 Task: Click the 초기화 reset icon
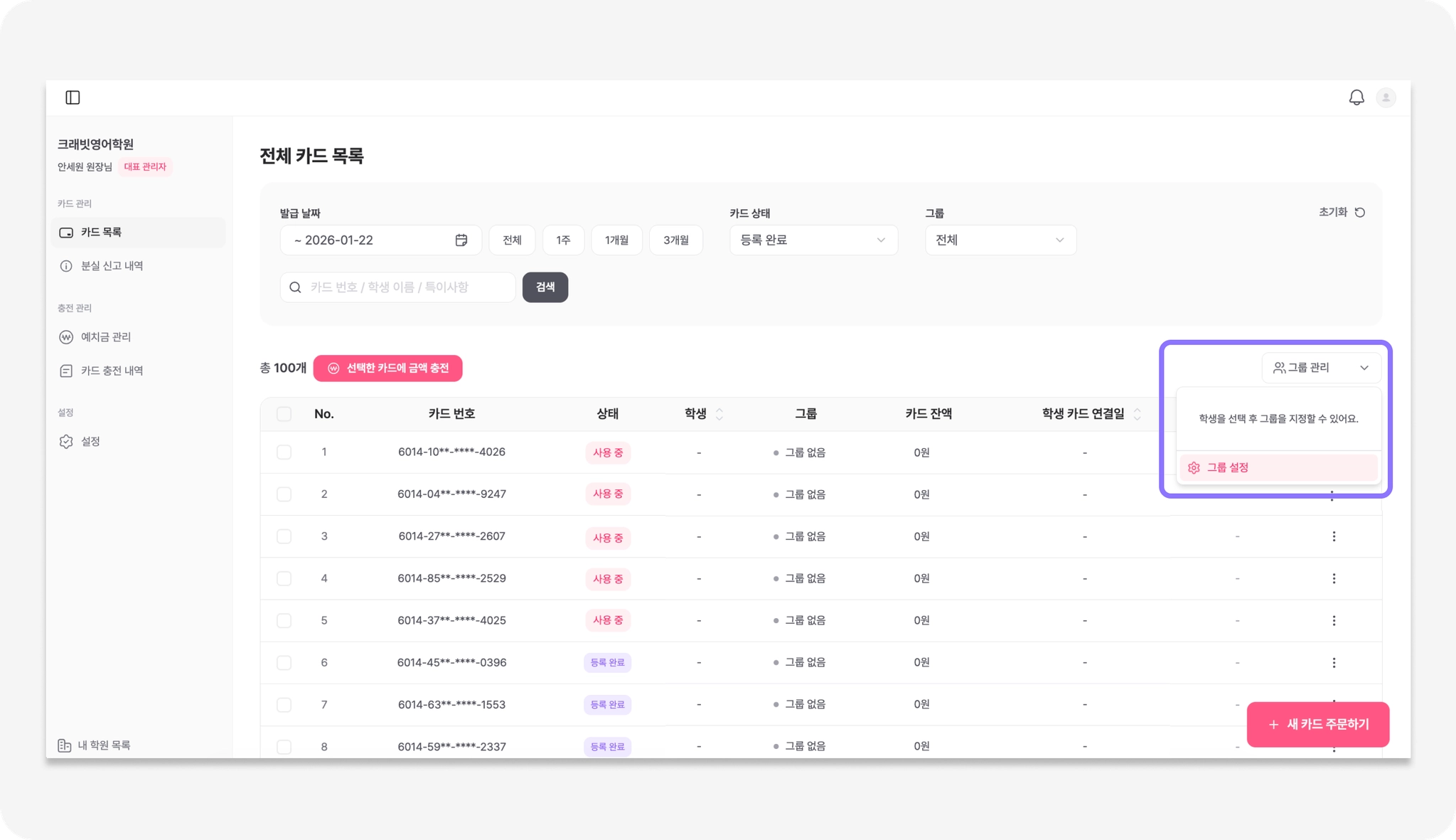[1360, 213]
